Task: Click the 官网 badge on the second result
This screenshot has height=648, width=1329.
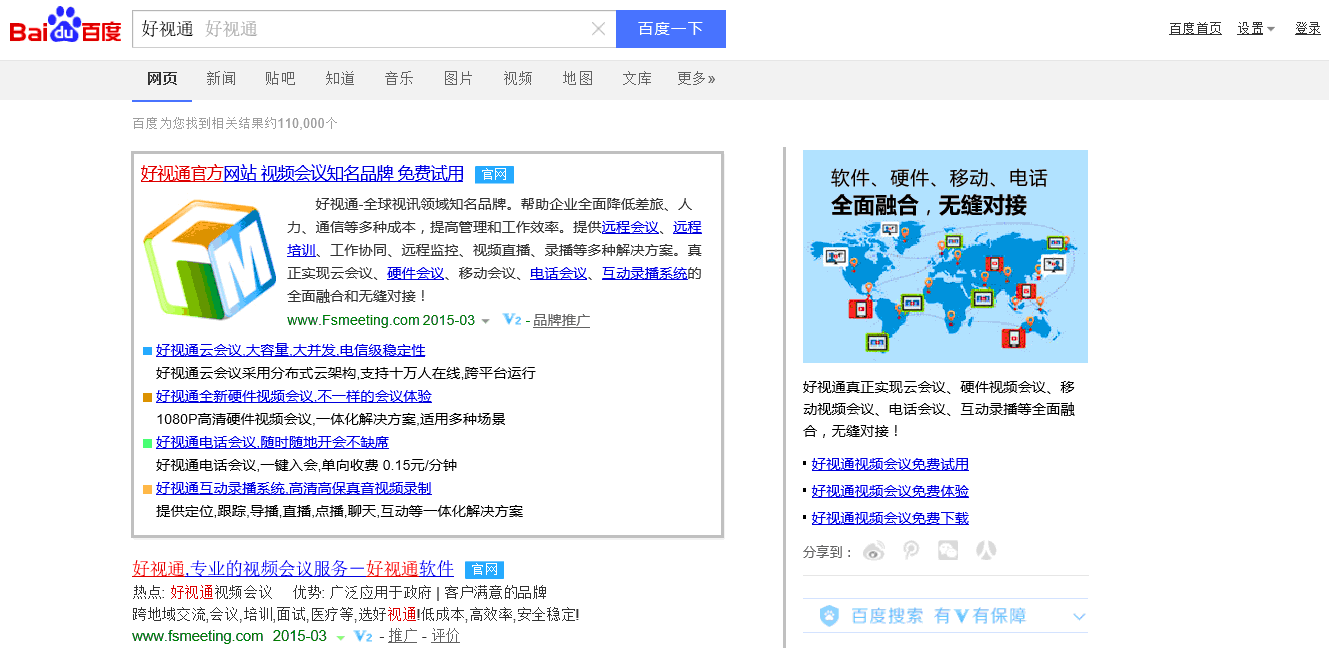Action: (x=484, y=570)
